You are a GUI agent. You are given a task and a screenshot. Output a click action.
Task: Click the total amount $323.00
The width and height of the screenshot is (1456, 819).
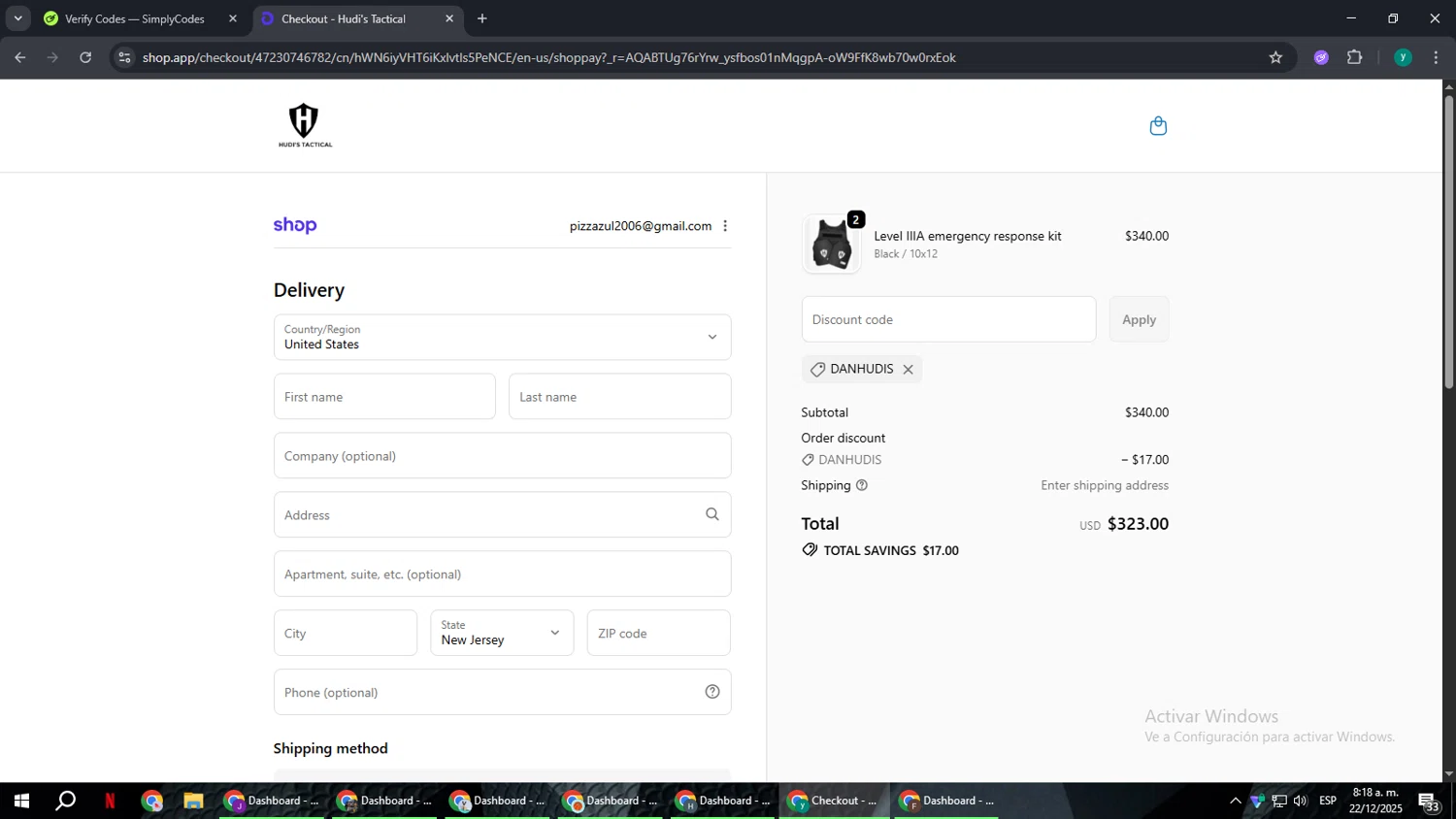click(1138, 524)
